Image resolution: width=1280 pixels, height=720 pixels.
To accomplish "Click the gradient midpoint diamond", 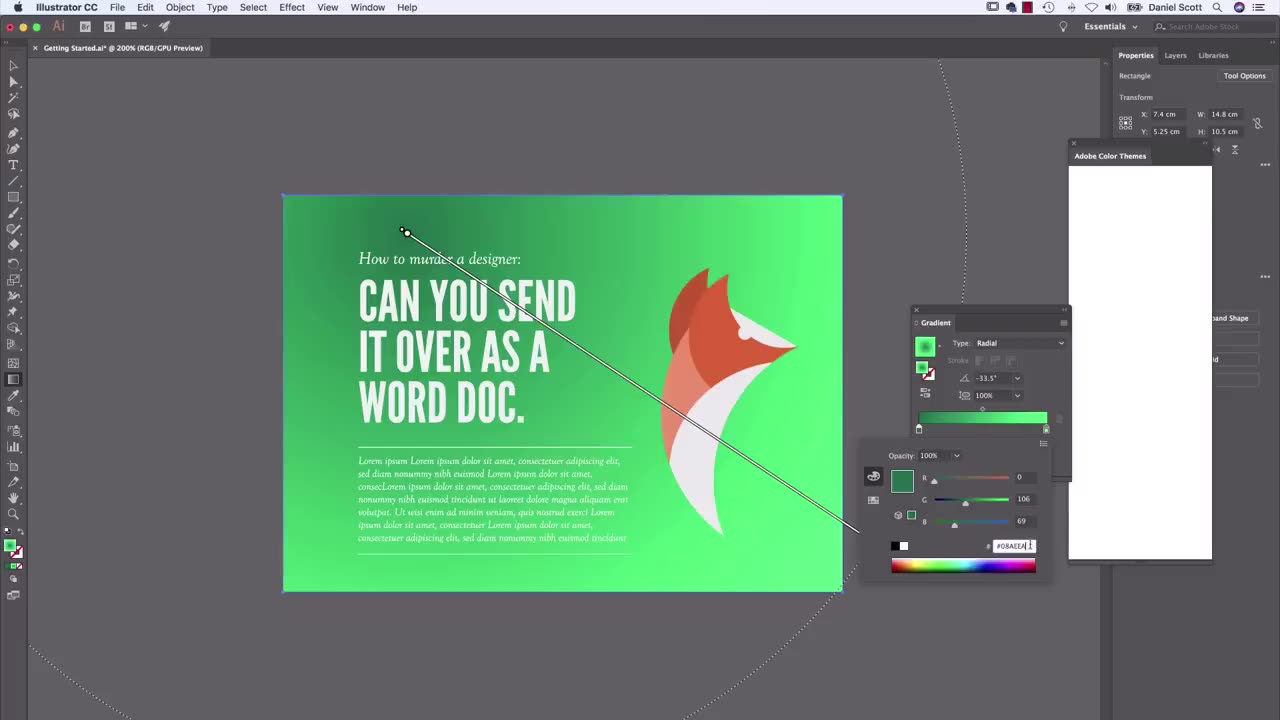I will [x=982, y=409].
